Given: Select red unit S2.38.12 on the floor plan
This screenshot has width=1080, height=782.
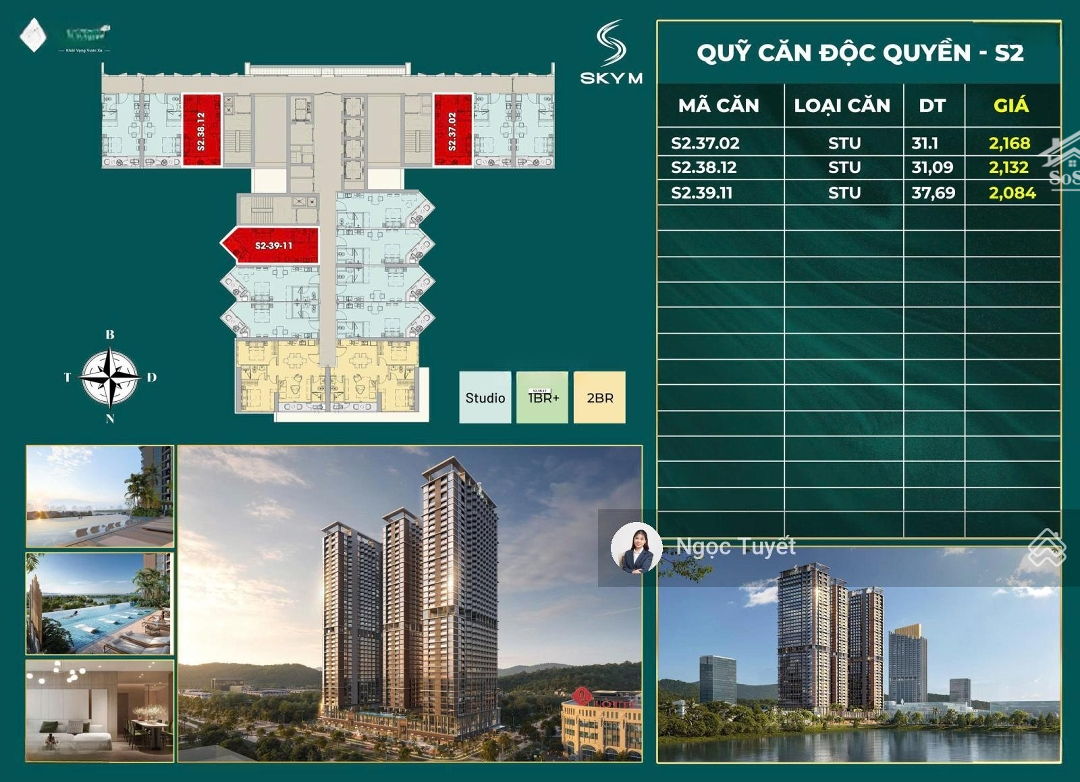Looking at the screenshot, I should 201,130.
